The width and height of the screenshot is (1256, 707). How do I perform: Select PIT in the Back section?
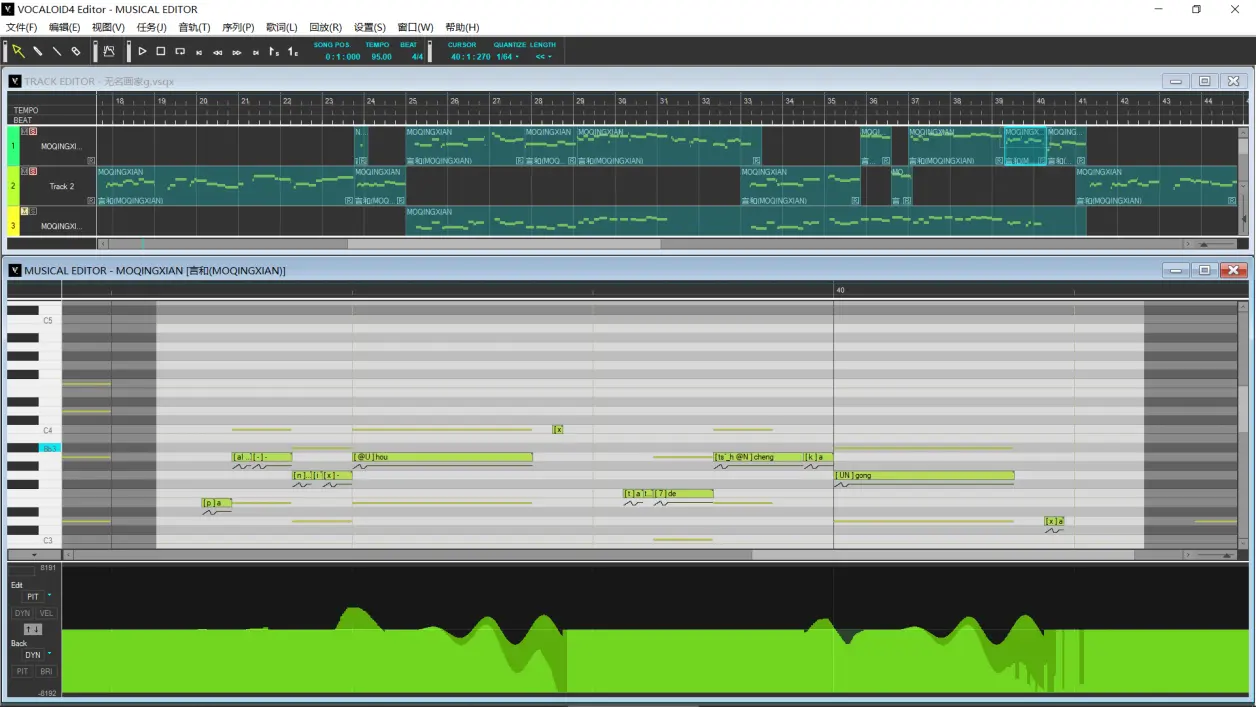[22, 671]
